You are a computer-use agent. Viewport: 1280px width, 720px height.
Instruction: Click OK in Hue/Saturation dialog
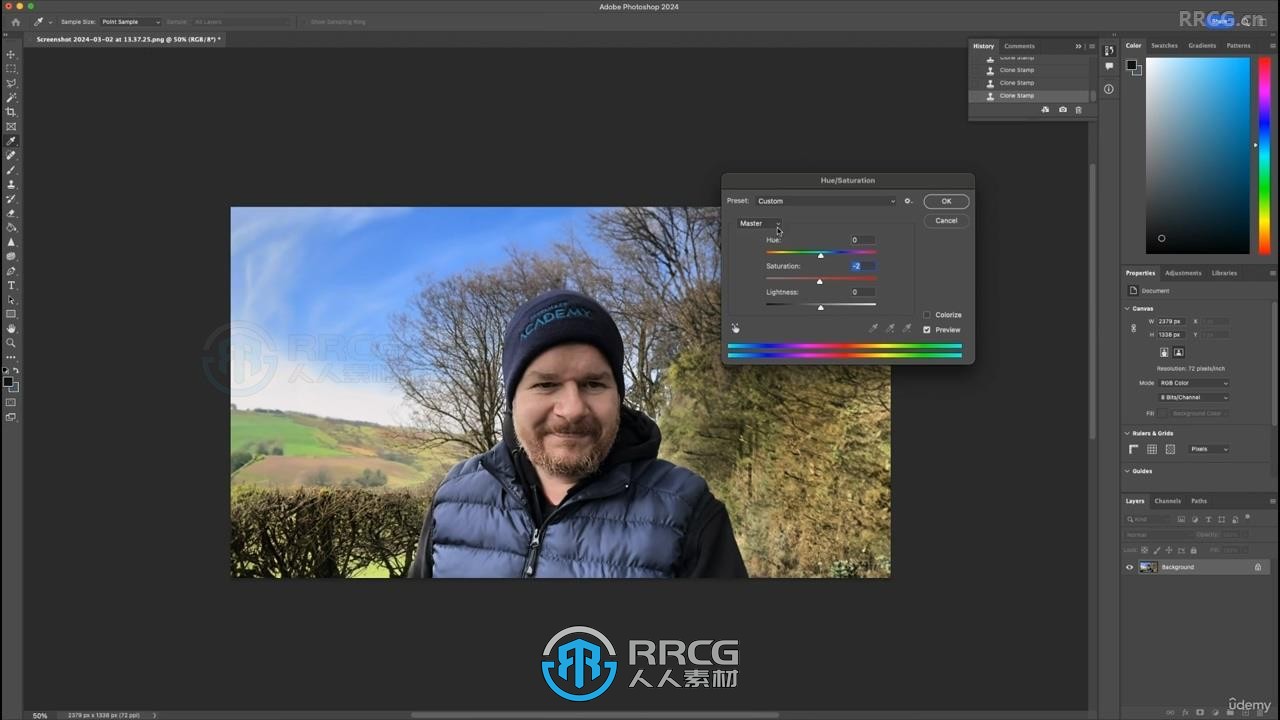click(x=946, y=201)
